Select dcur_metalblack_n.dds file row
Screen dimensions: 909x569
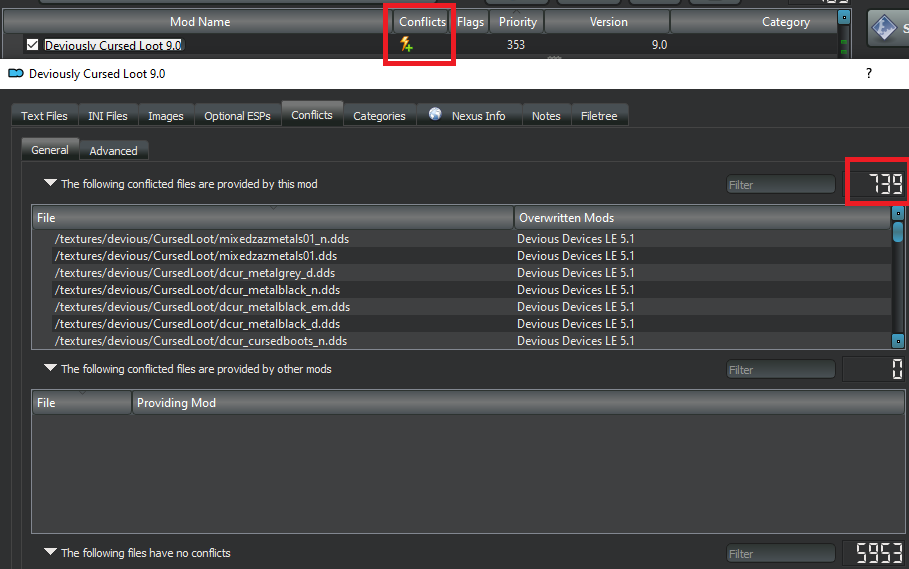[197, 290]
